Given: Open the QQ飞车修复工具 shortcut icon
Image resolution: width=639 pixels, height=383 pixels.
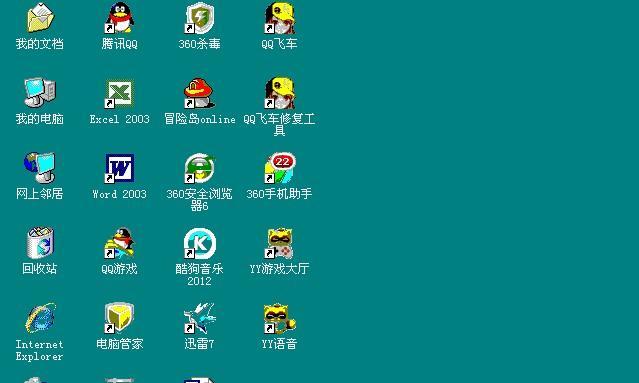Looking at the screenshot, I should pyautogui.click(x=279, y=93).
